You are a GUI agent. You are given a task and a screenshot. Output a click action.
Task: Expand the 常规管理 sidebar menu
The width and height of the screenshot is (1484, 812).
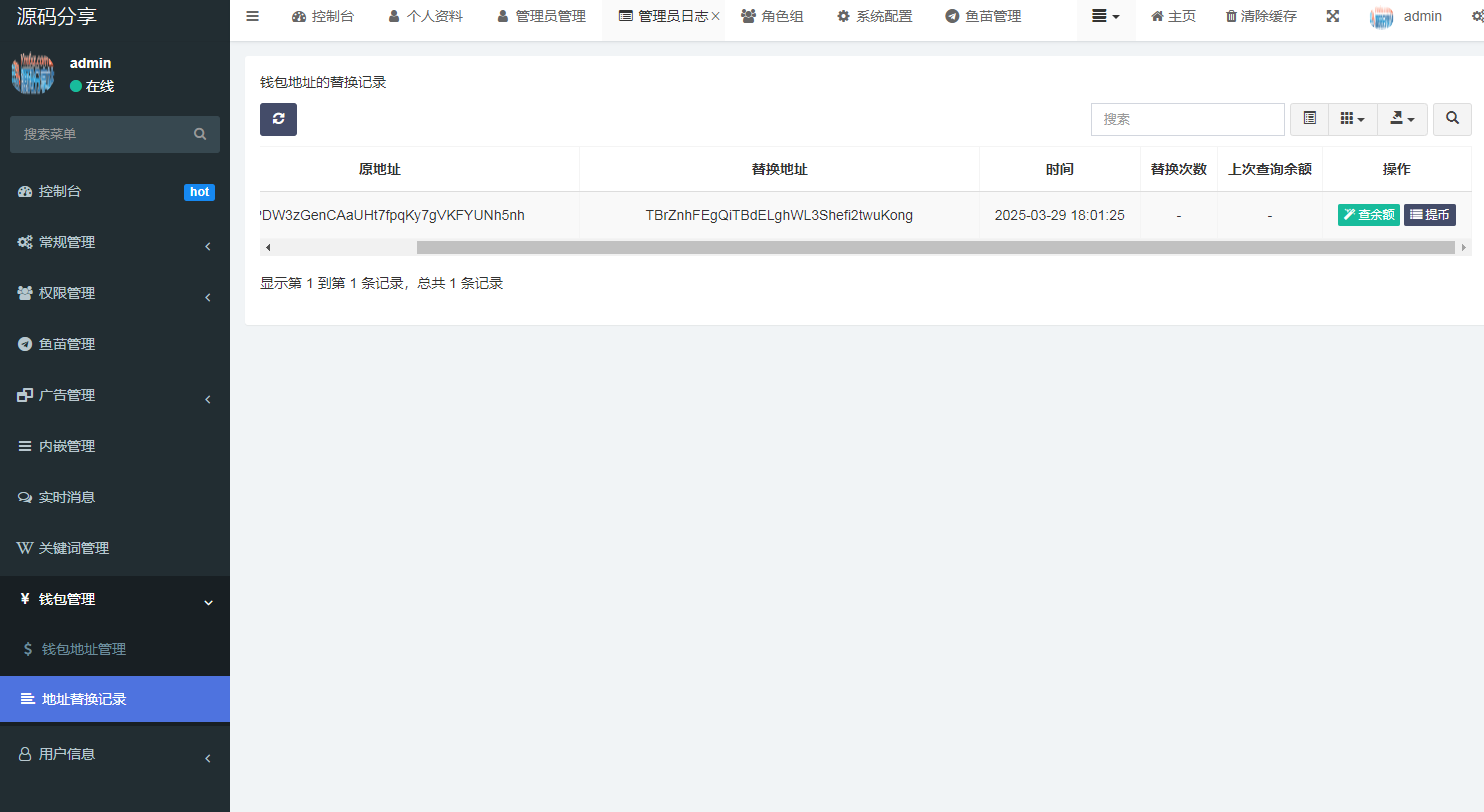tap(115, 242)
